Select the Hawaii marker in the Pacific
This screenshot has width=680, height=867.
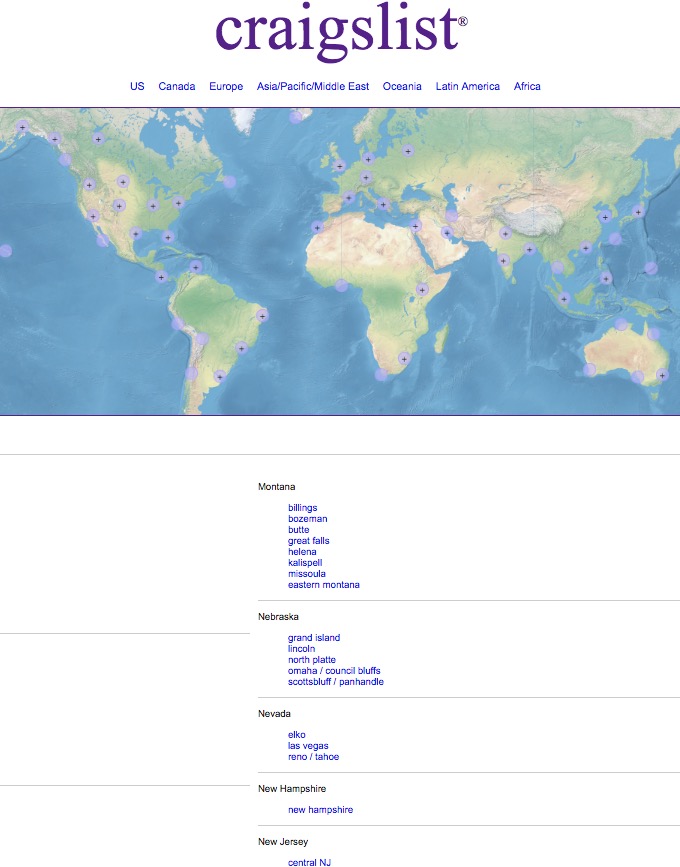click(5, 251)
